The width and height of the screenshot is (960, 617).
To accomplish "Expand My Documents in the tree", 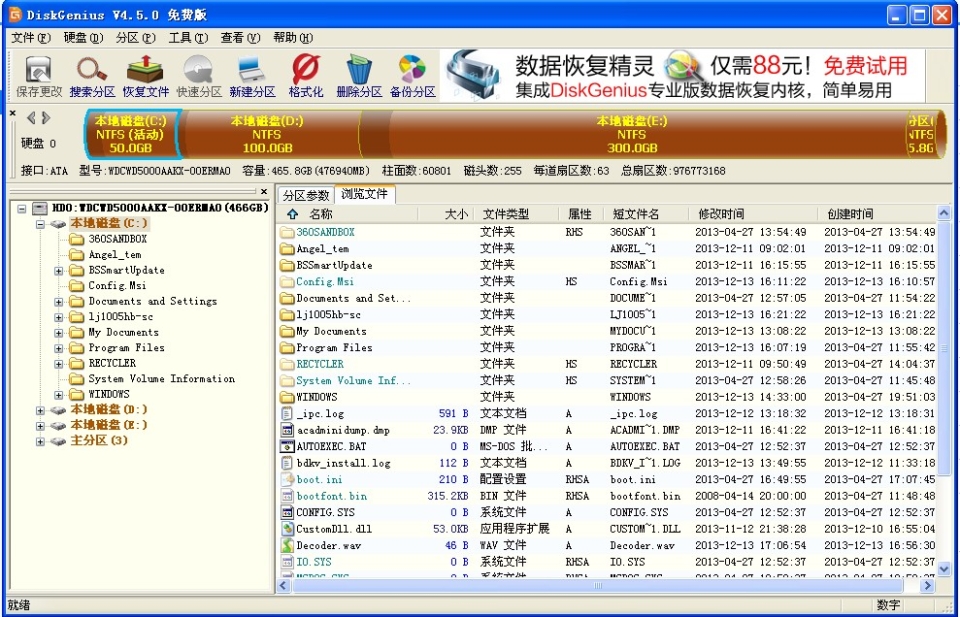I will 58,333.
